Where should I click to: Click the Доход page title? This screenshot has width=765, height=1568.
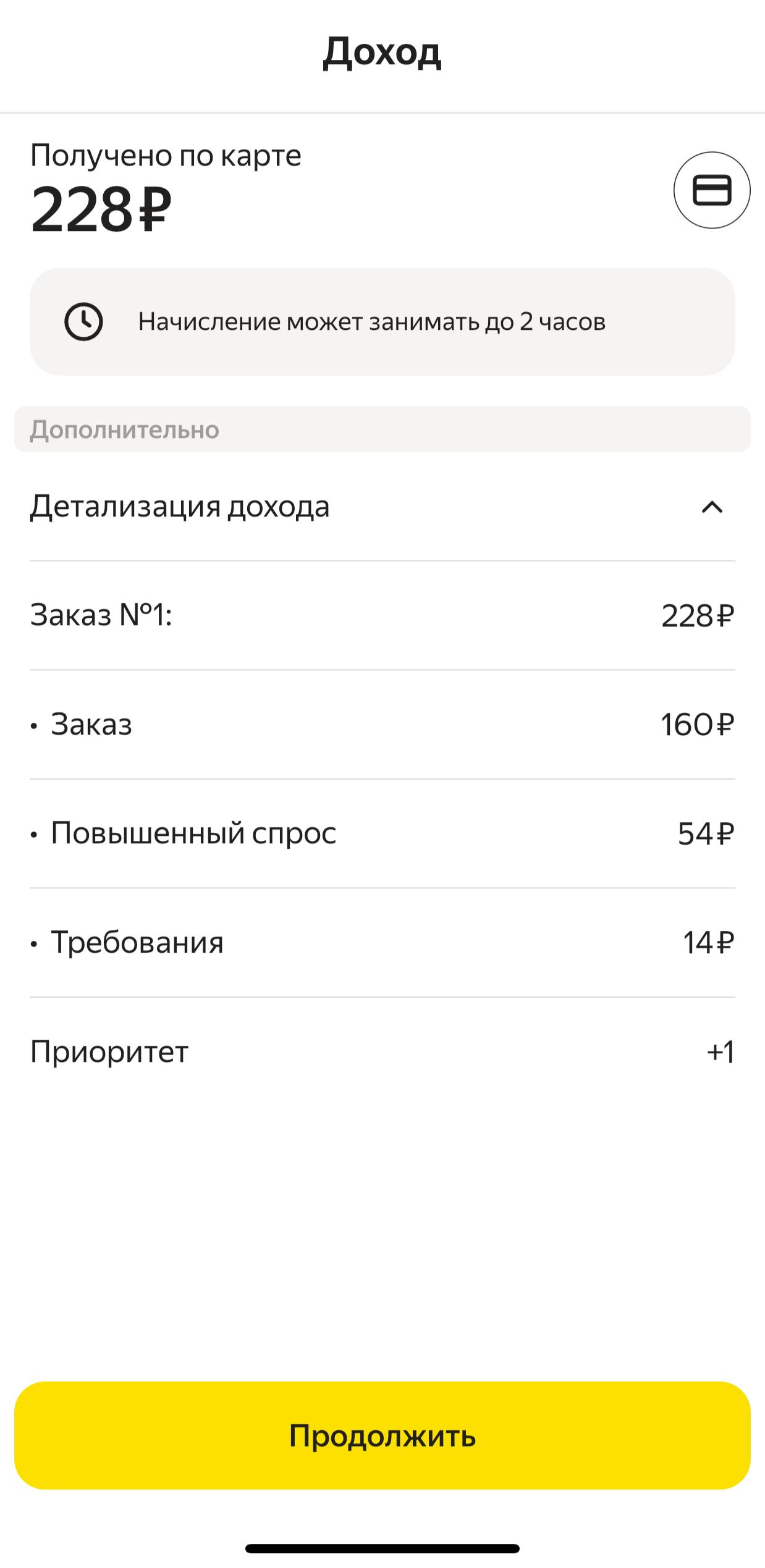pyautogui.click(x=382, y=53)
